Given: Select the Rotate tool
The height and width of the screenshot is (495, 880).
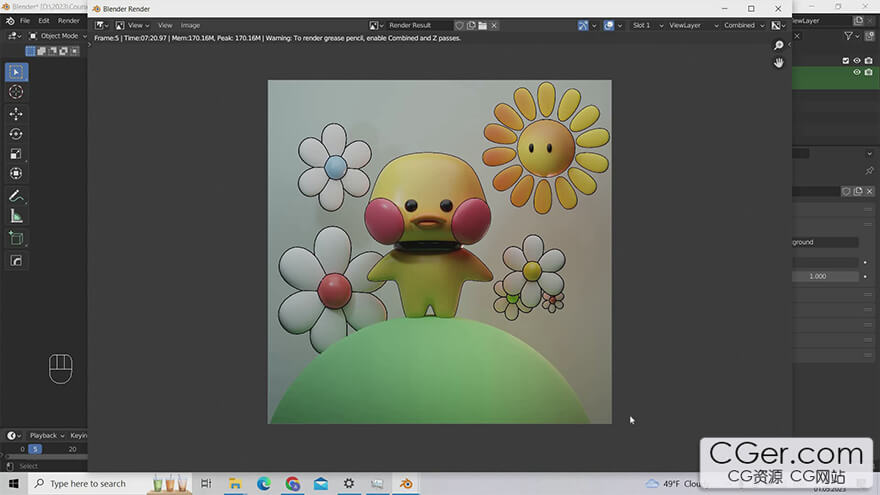Looking at the screenshot, I should pyautogui.click(x=16, y=134).
